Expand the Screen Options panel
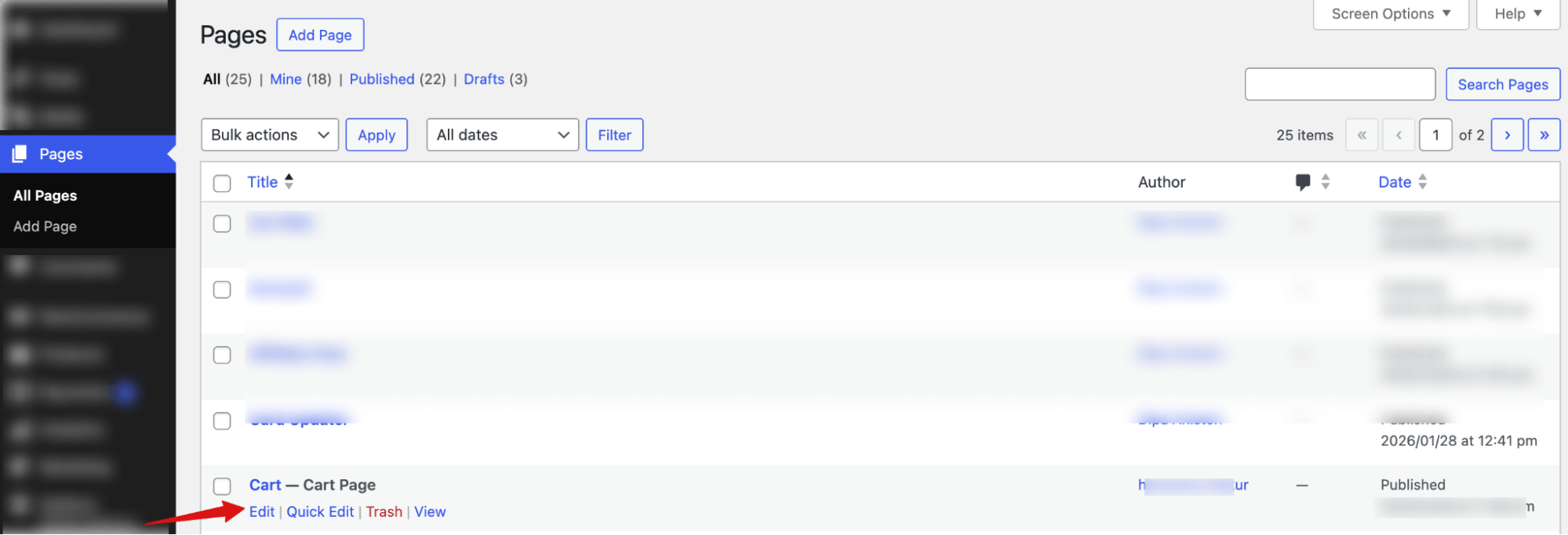Image resolution: width=1568 pixels, height=535 pixels. point(1390,13)
